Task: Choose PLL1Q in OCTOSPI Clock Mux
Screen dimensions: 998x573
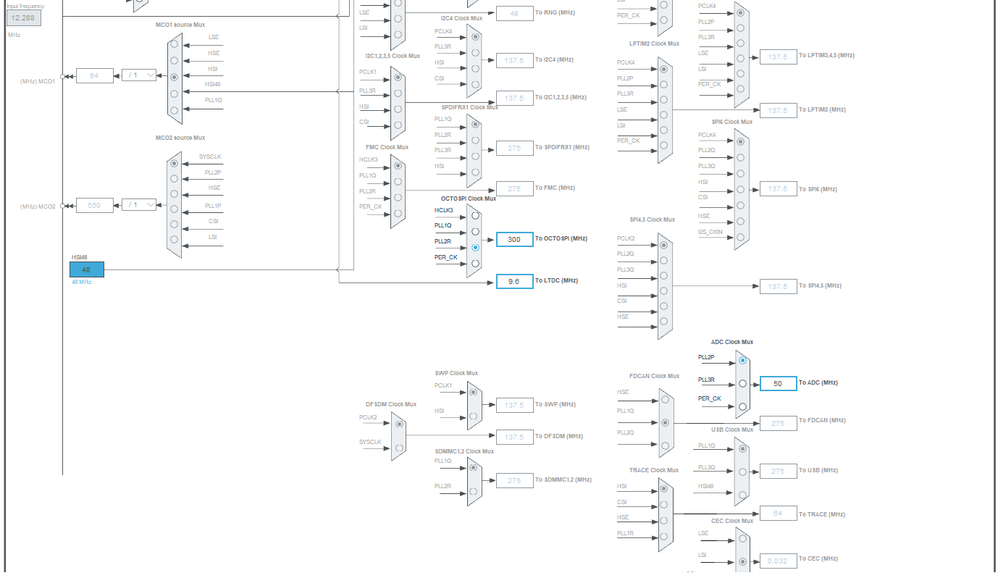Action: click(x=475, y=232)
